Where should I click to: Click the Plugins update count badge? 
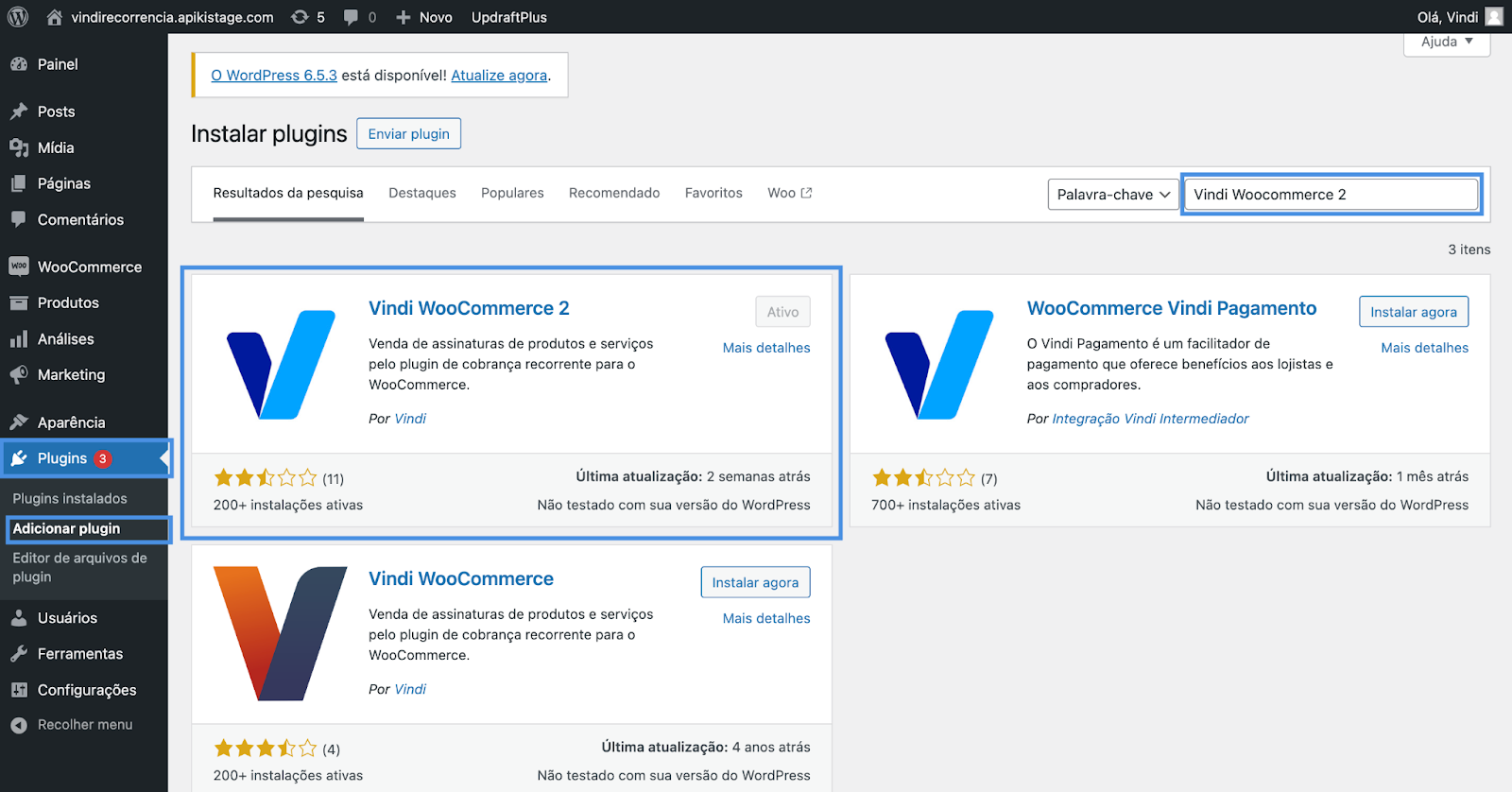pos(102,458)
